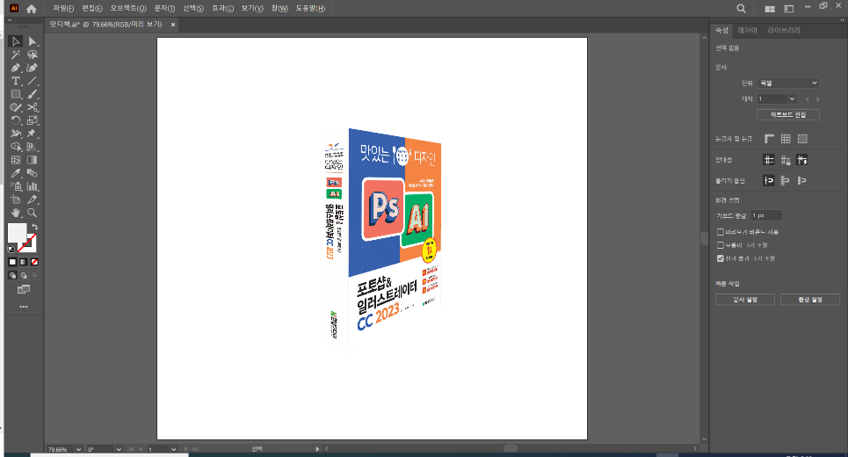The height and width of the screenshot is (457, 848).
Task: Select the Gradient tool
Action: tap(32, 160)
